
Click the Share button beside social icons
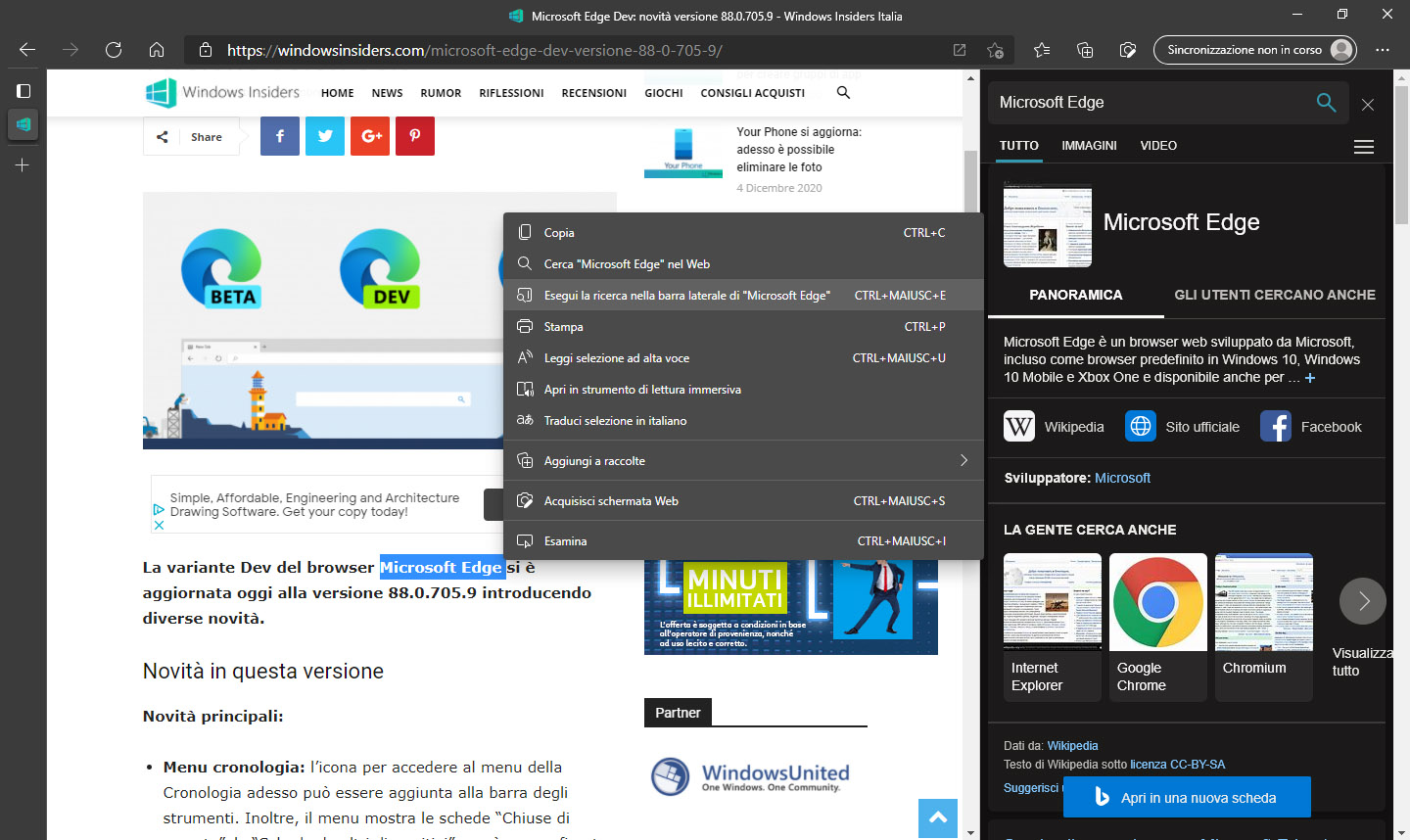coord(192,137)
